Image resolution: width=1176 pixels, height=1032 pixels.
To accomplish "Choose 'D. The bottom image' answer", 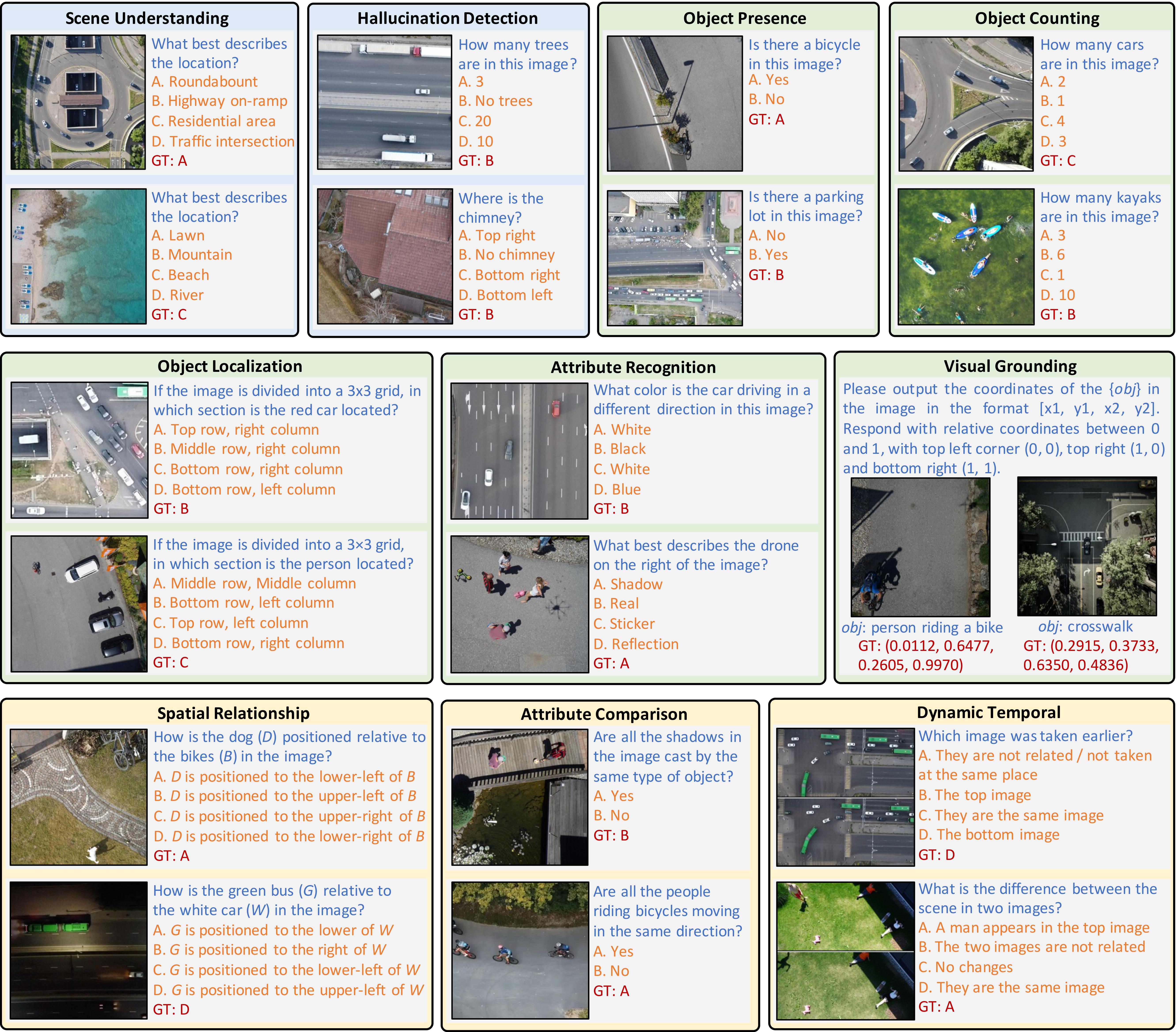I will pos(989,834).
